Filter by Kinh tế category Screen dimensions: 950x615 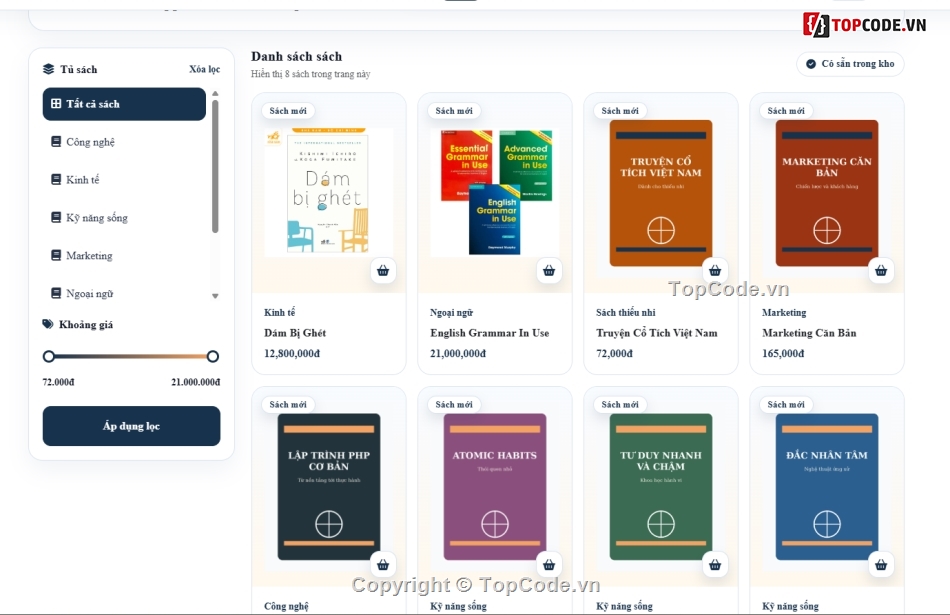pyautogui.click(x=124, y=179)
